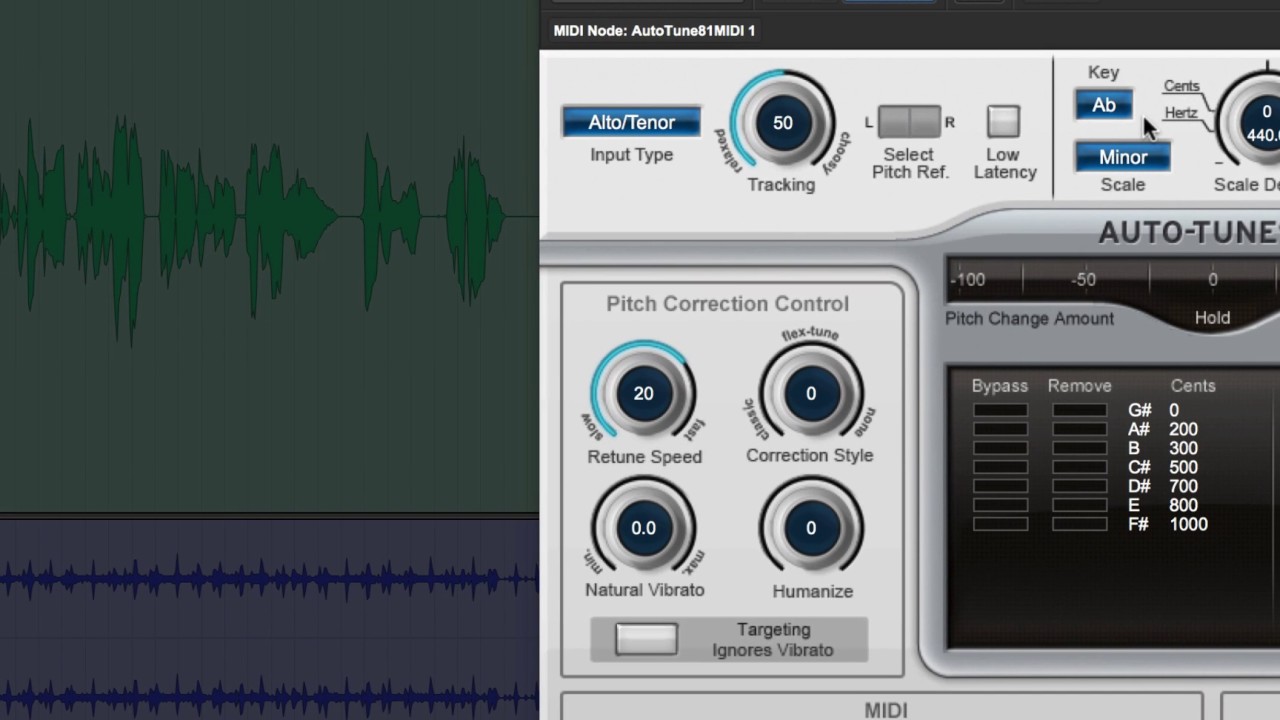Click the Cents label near detune knob
The width and height of the screenshot is (1280, 720).
click(x=1181, y=86)
